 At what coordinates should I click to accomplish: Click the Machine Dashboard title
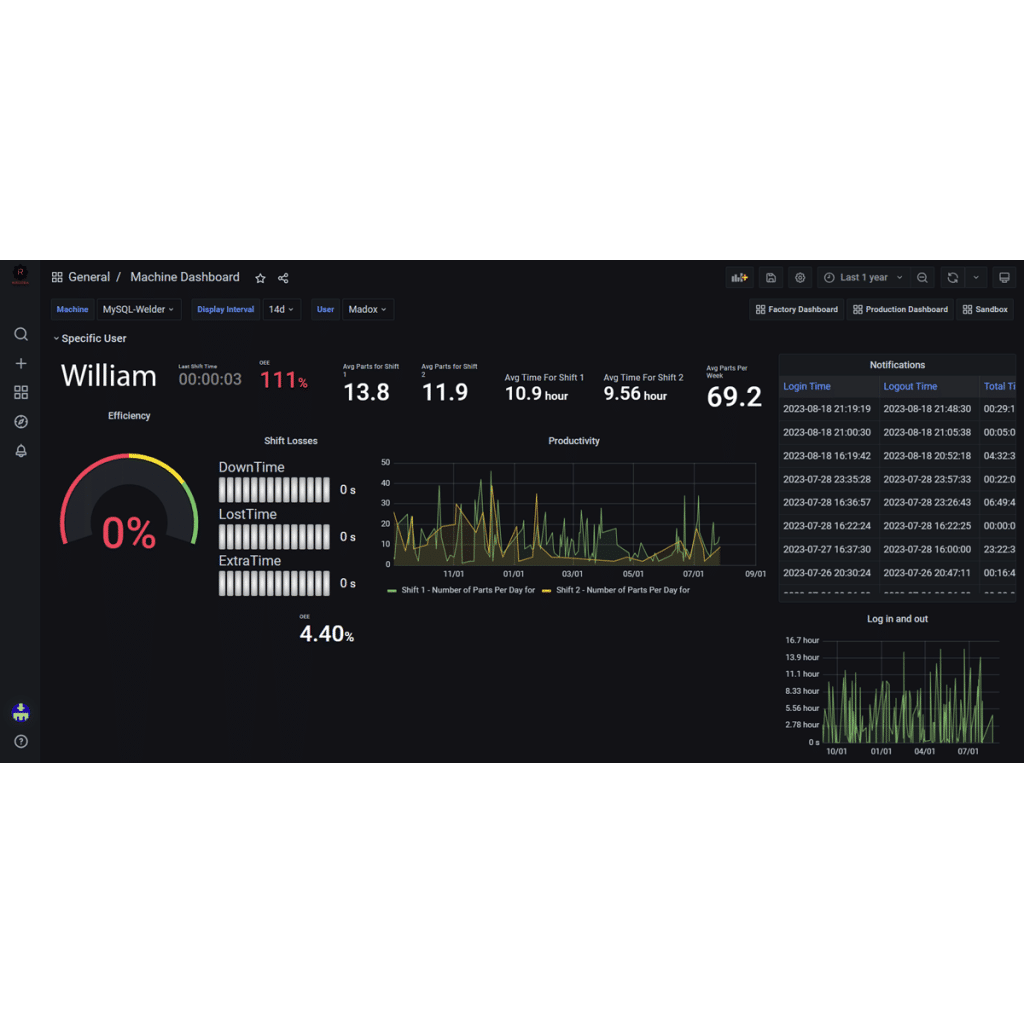tap(185, 278)
